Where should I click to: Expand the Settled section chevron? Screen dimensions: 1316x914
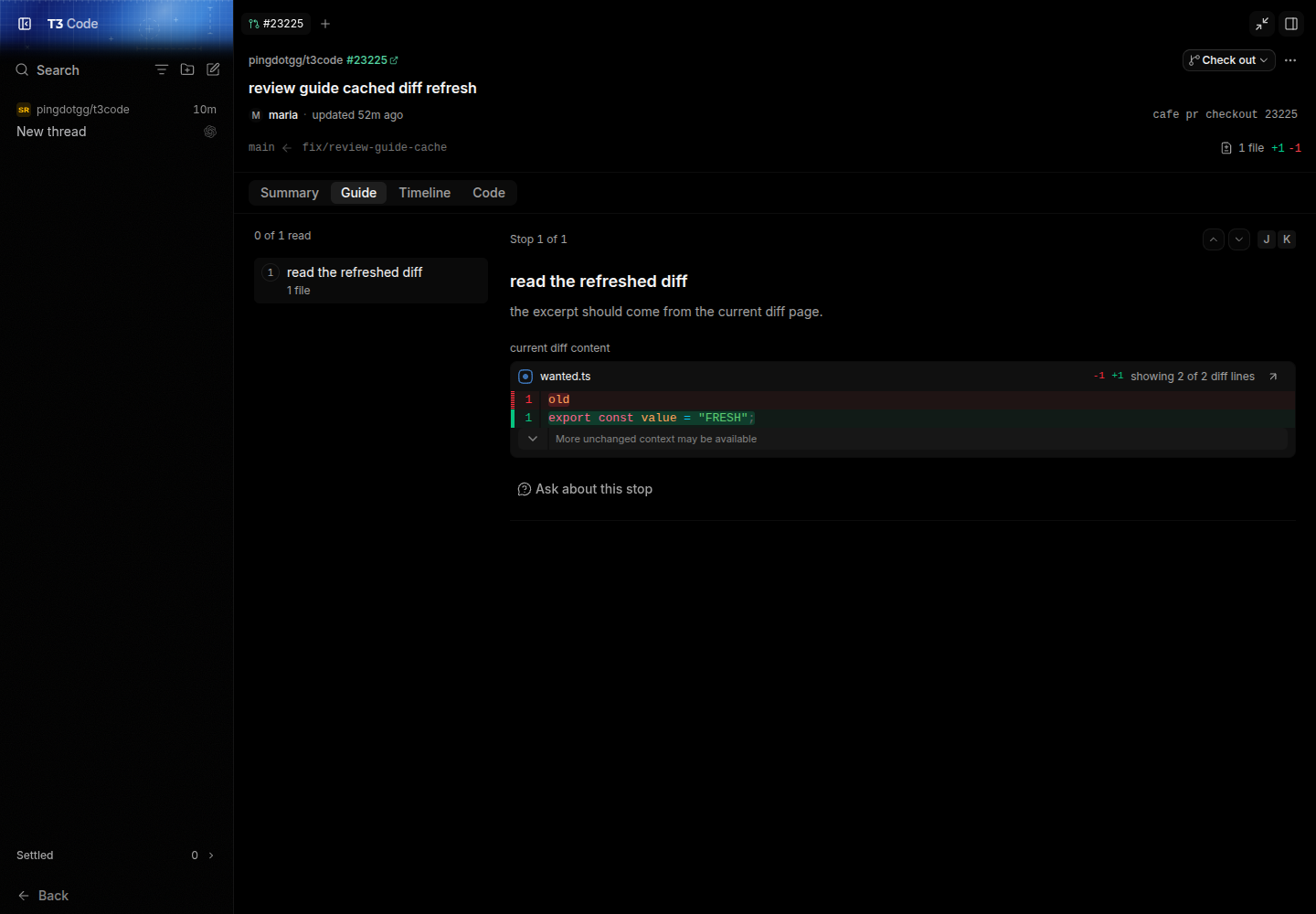click(211, 856)
